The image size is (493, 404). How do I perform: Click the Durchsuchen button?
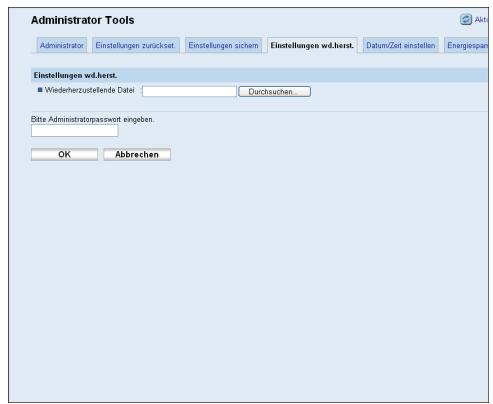click(275, 92)
